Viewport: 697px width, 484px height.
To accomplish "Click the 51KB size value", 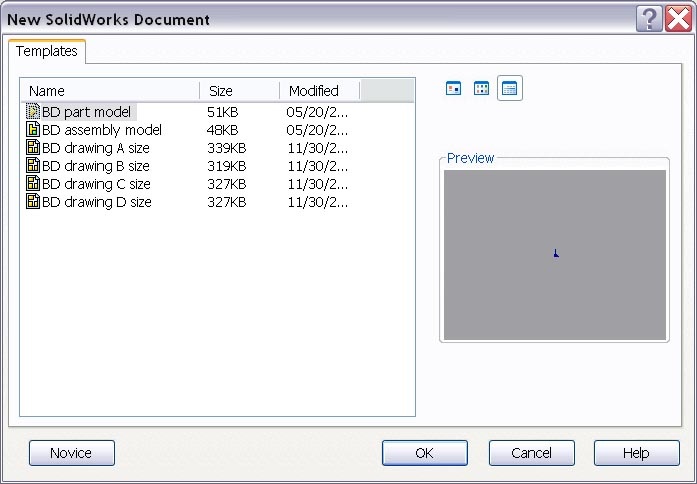I will [x=222, y=112].
